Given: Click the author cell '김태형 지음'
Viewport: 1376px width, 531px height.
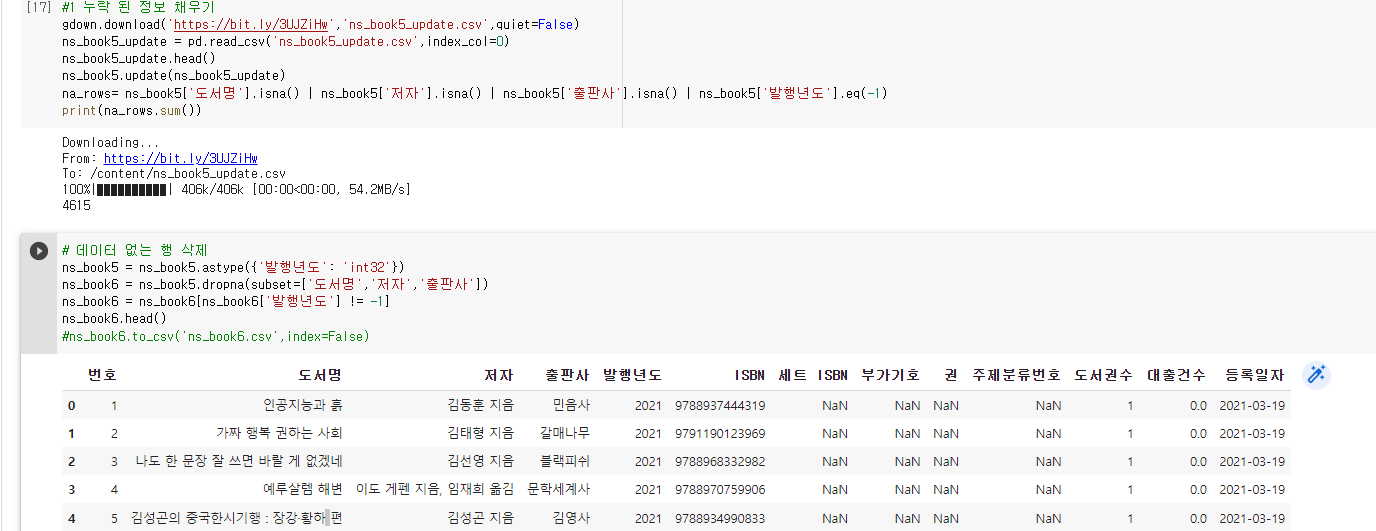Looking at the screenshot, I should [x=480, y=433].
